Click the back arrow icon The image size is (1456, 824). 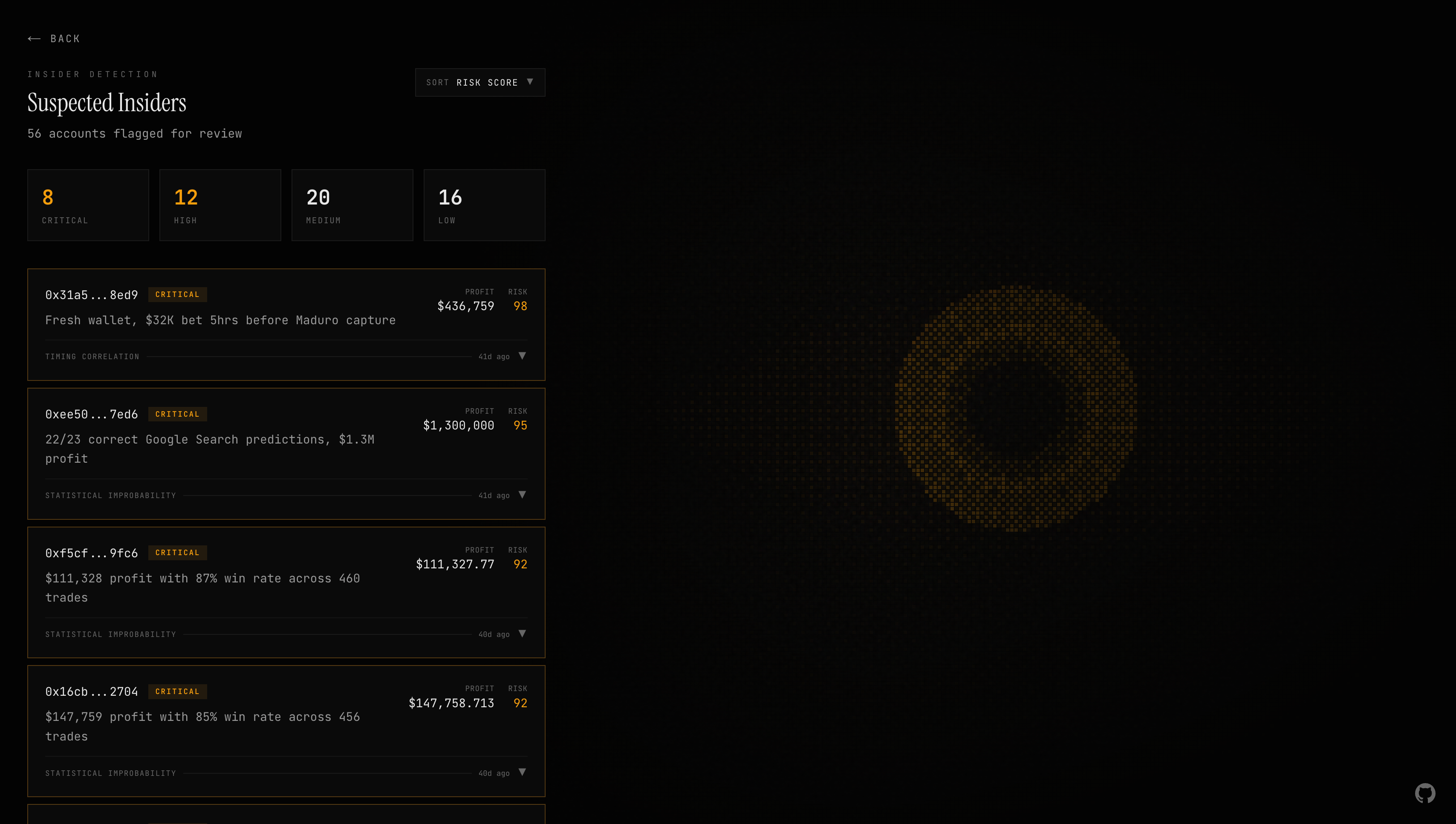click(34, 38)
